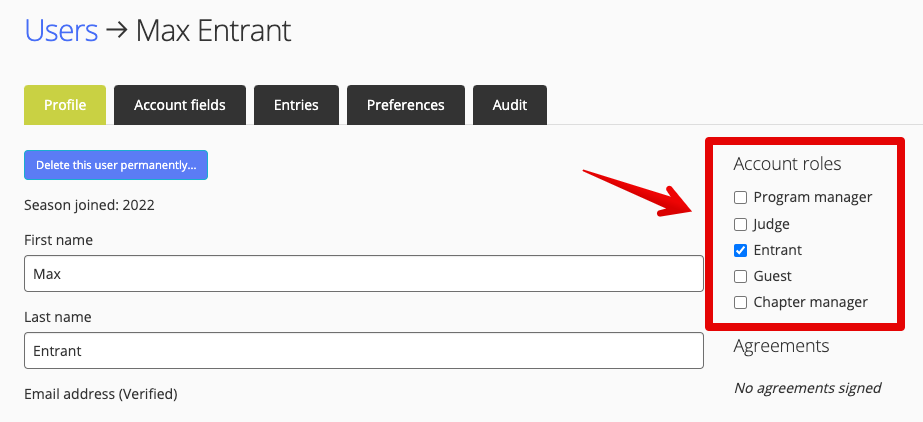Click Delete this user permanently button
Screen dimensions: 923x422
pyautogui.click(x=116, y=165)
